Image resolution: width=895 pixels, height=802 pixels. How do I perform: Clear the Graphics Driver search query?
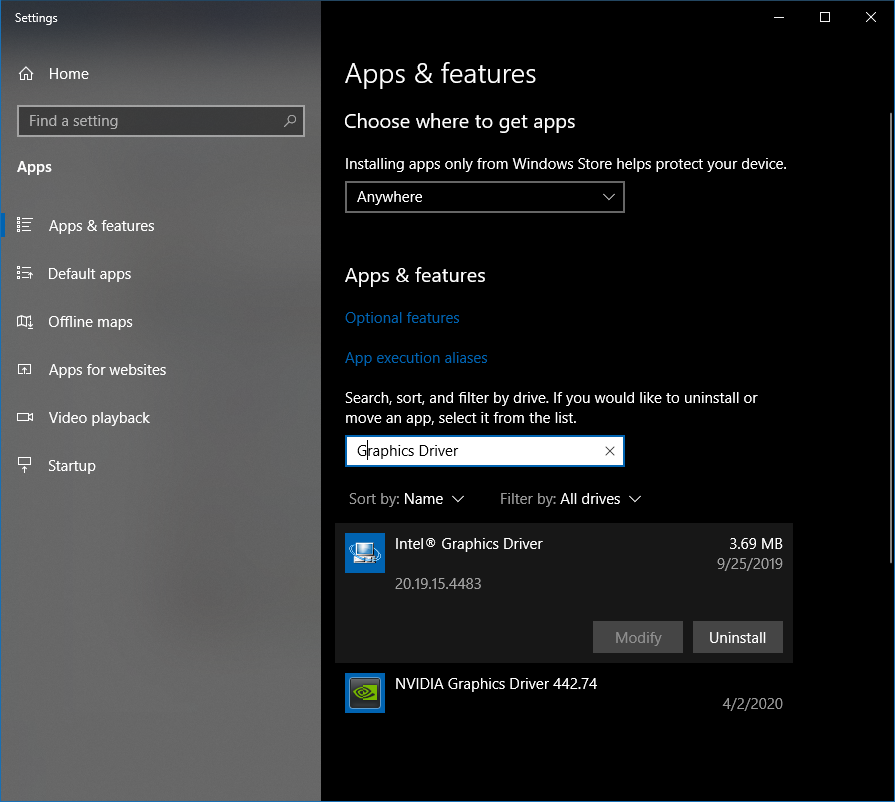pyautogui.click(x=609, y=451)
